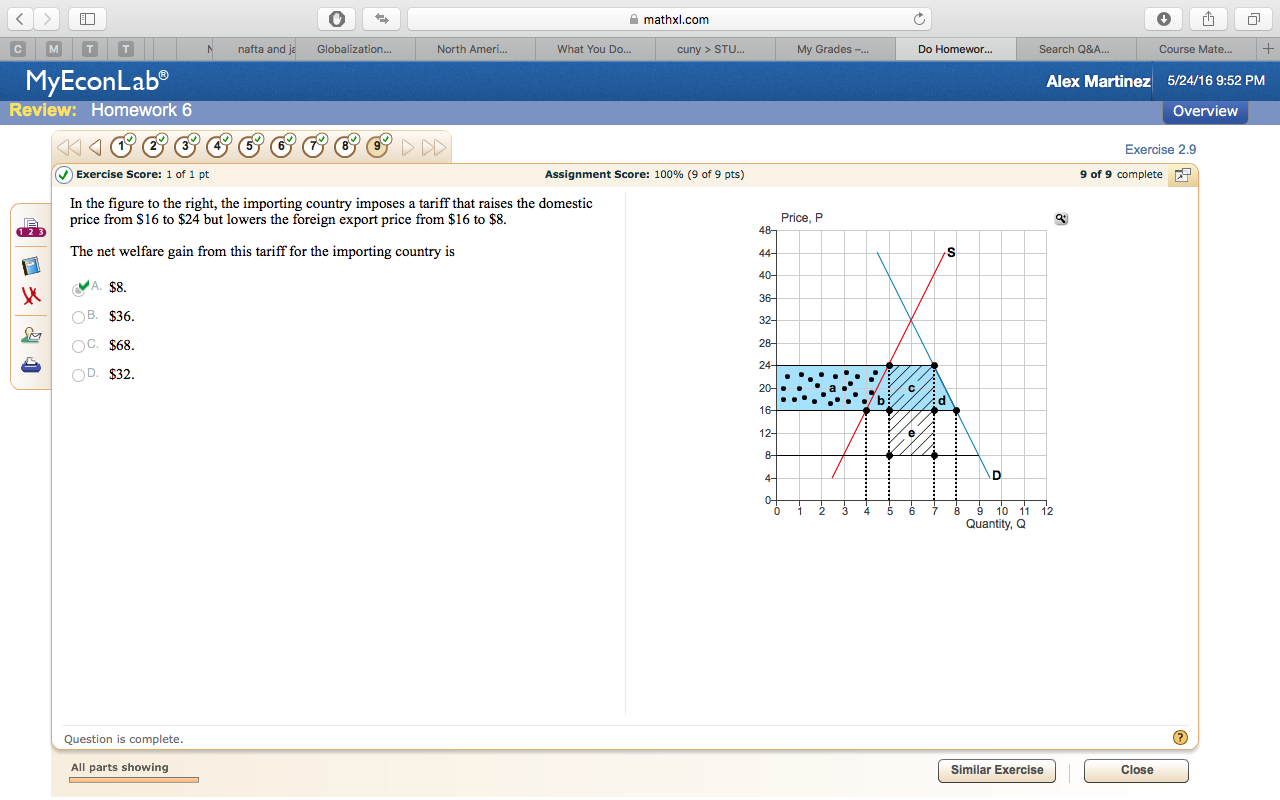Screen dimensions: 1280x800
Task: Click the print icon in sidebar
Action: pyautogui.click(x=30, y=365)
